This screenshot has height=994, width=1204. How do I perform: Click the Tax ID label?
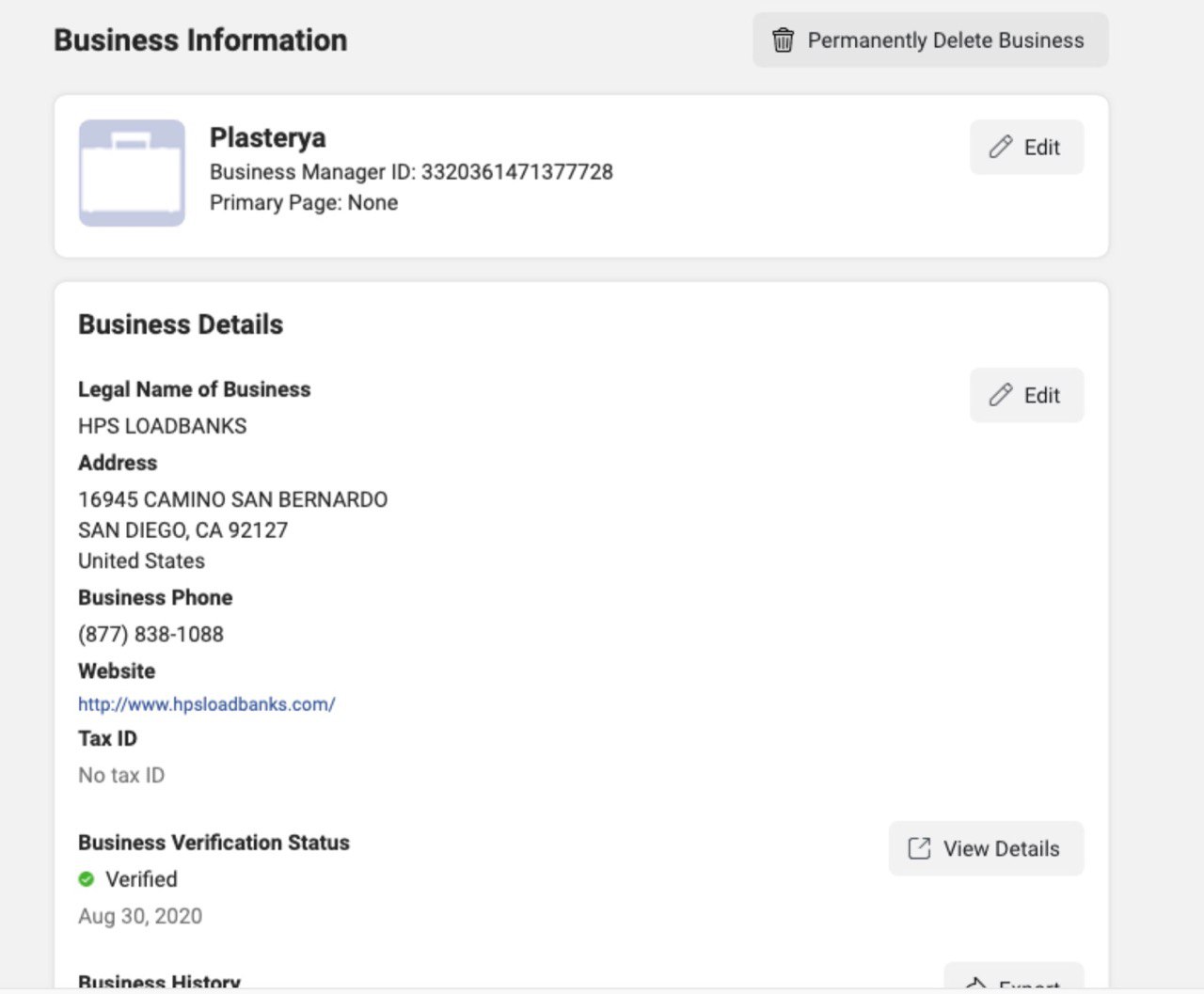pyautogui.click(x=107, y=739)
